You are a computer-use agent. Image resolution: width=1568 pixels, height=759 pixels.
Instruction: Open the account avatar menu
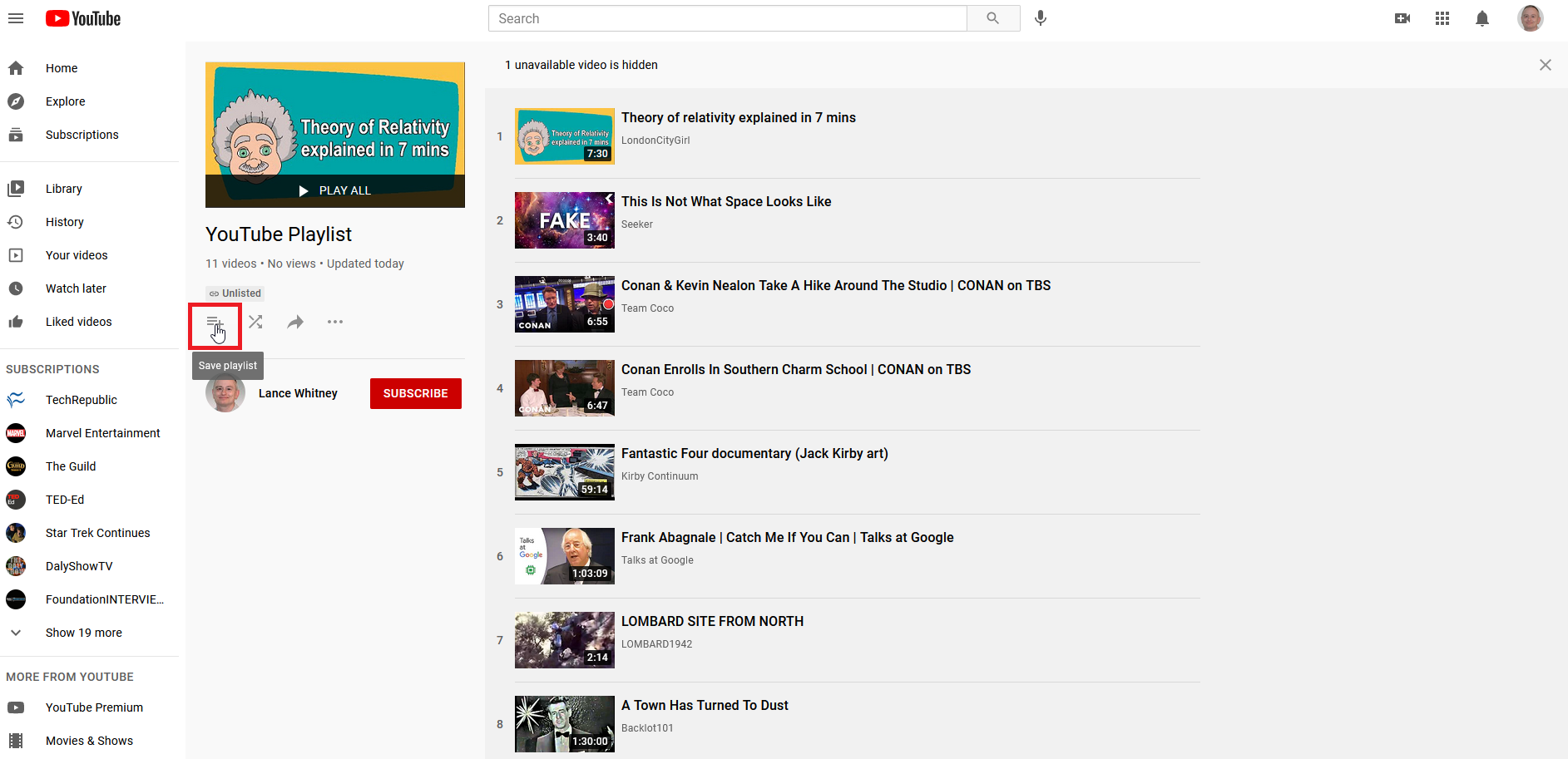coord(1531,18)
